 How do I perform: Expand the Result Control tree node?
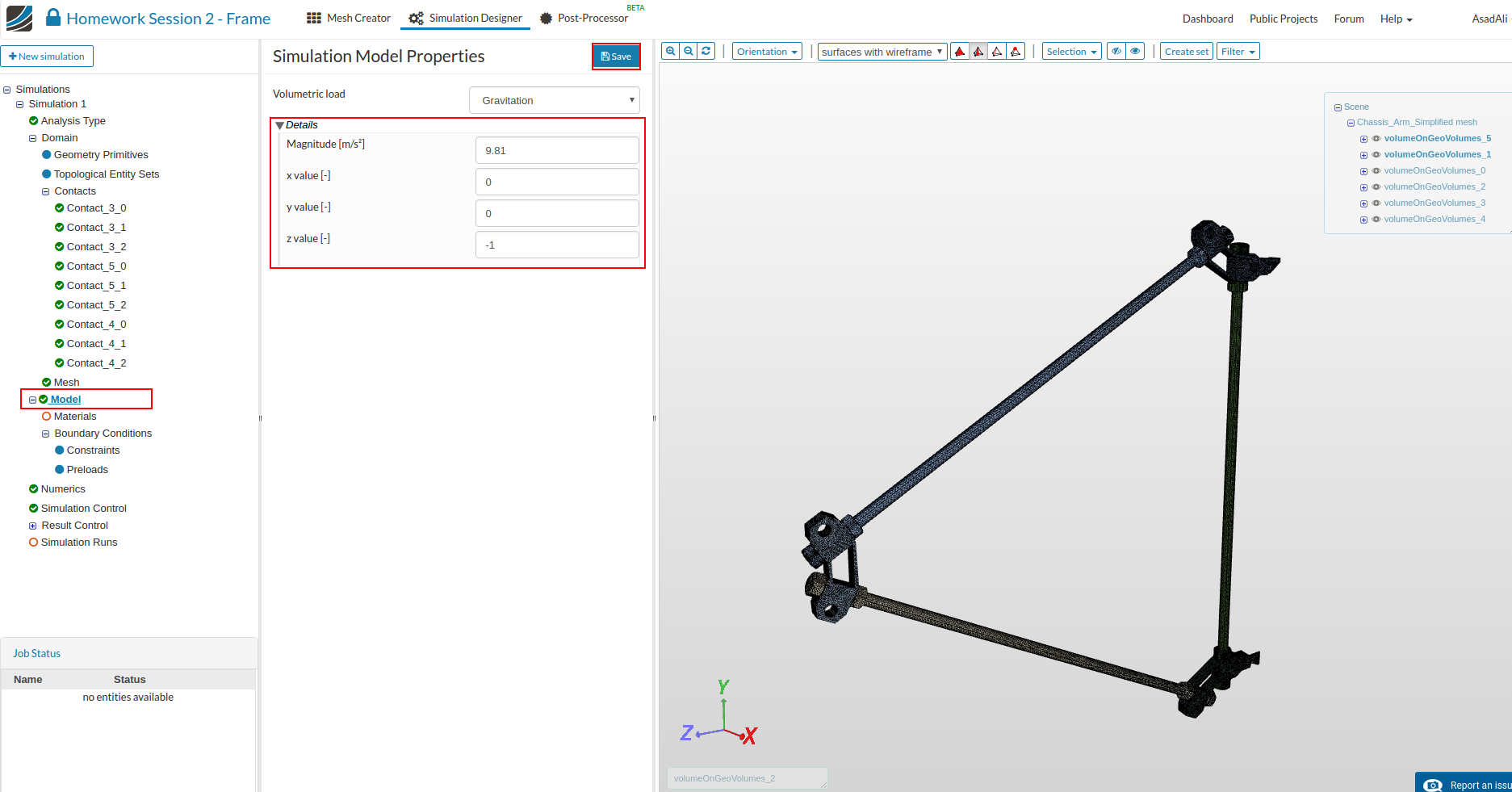[33, 526]
